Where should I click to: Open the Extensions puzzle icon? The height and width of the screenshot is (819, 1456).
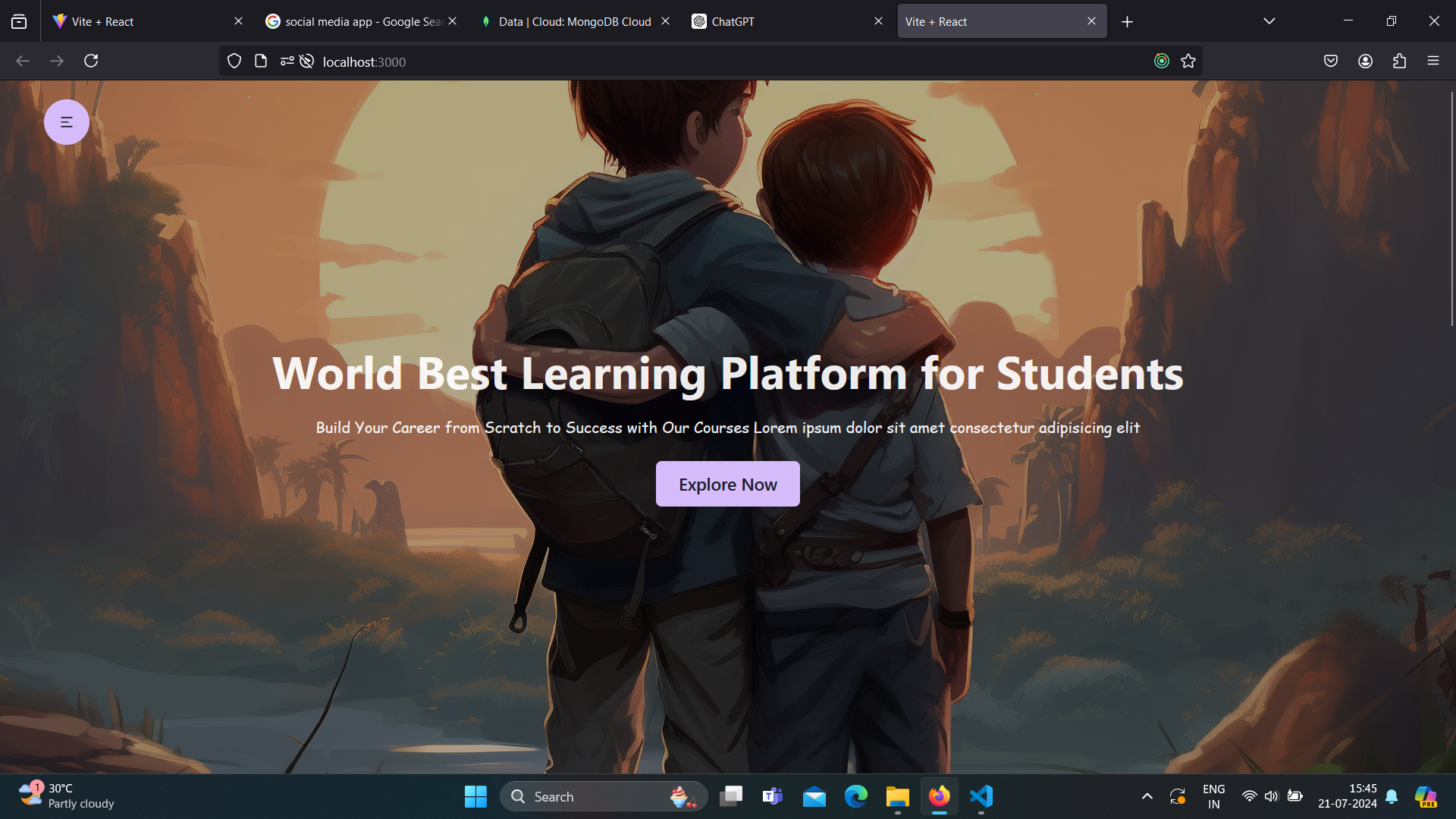click(x=1399, y=61)
